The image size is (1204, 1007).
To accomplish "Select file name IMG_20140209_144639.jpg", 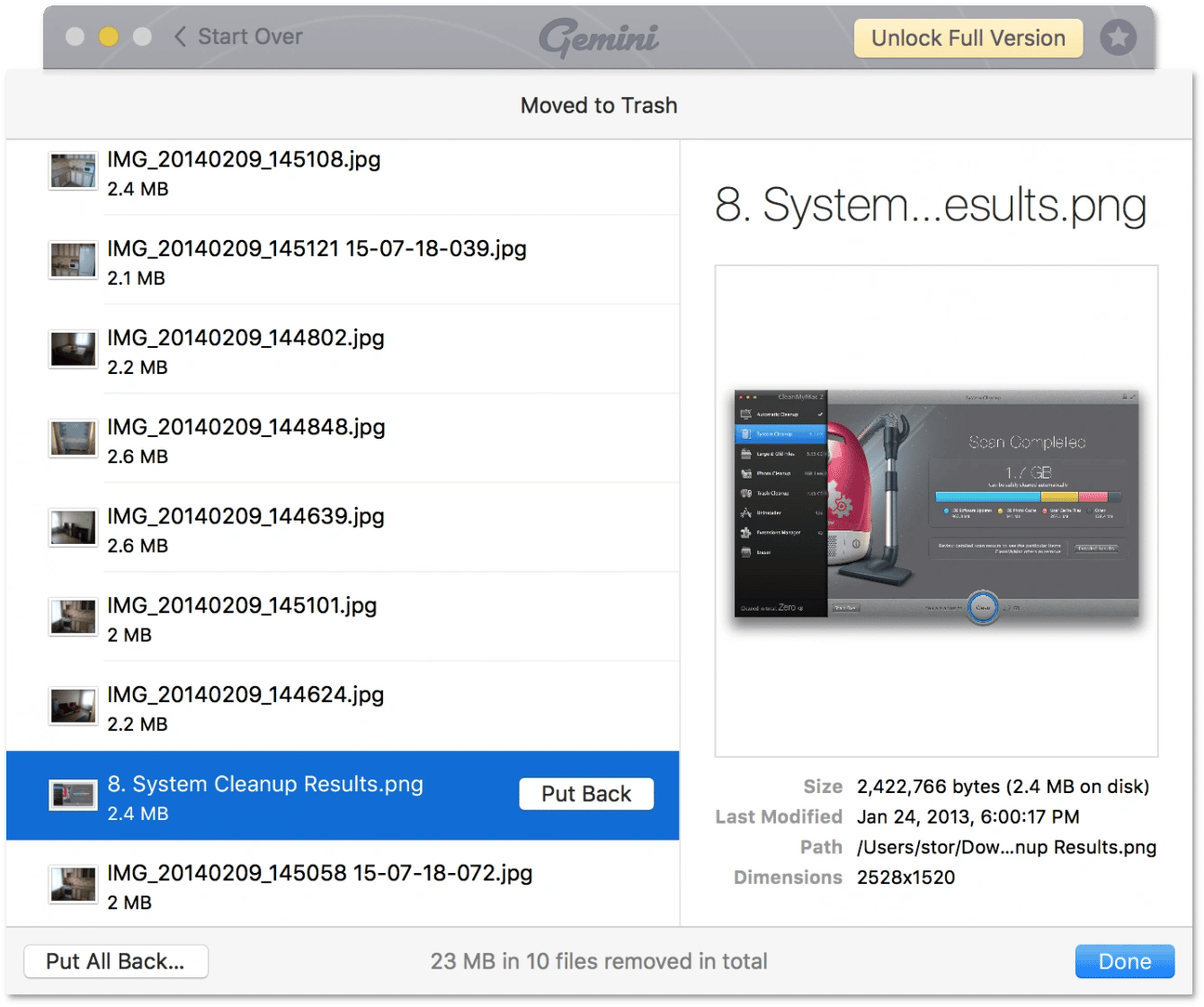I will (x=245, y=516).
